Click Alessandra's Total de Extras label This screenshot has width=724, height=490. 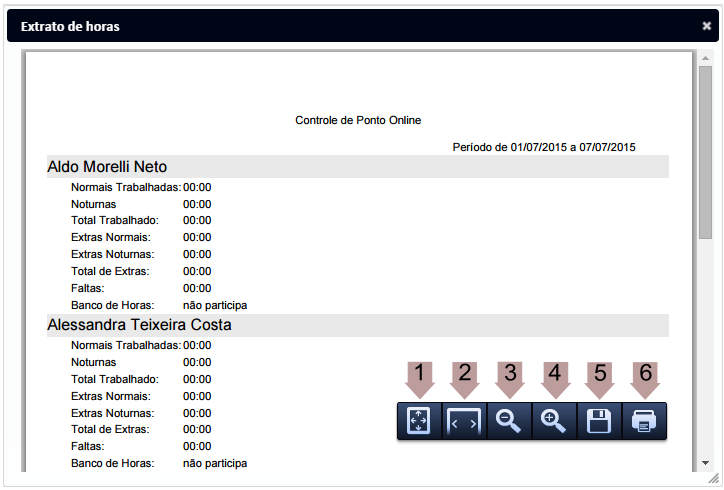point(110,429)
